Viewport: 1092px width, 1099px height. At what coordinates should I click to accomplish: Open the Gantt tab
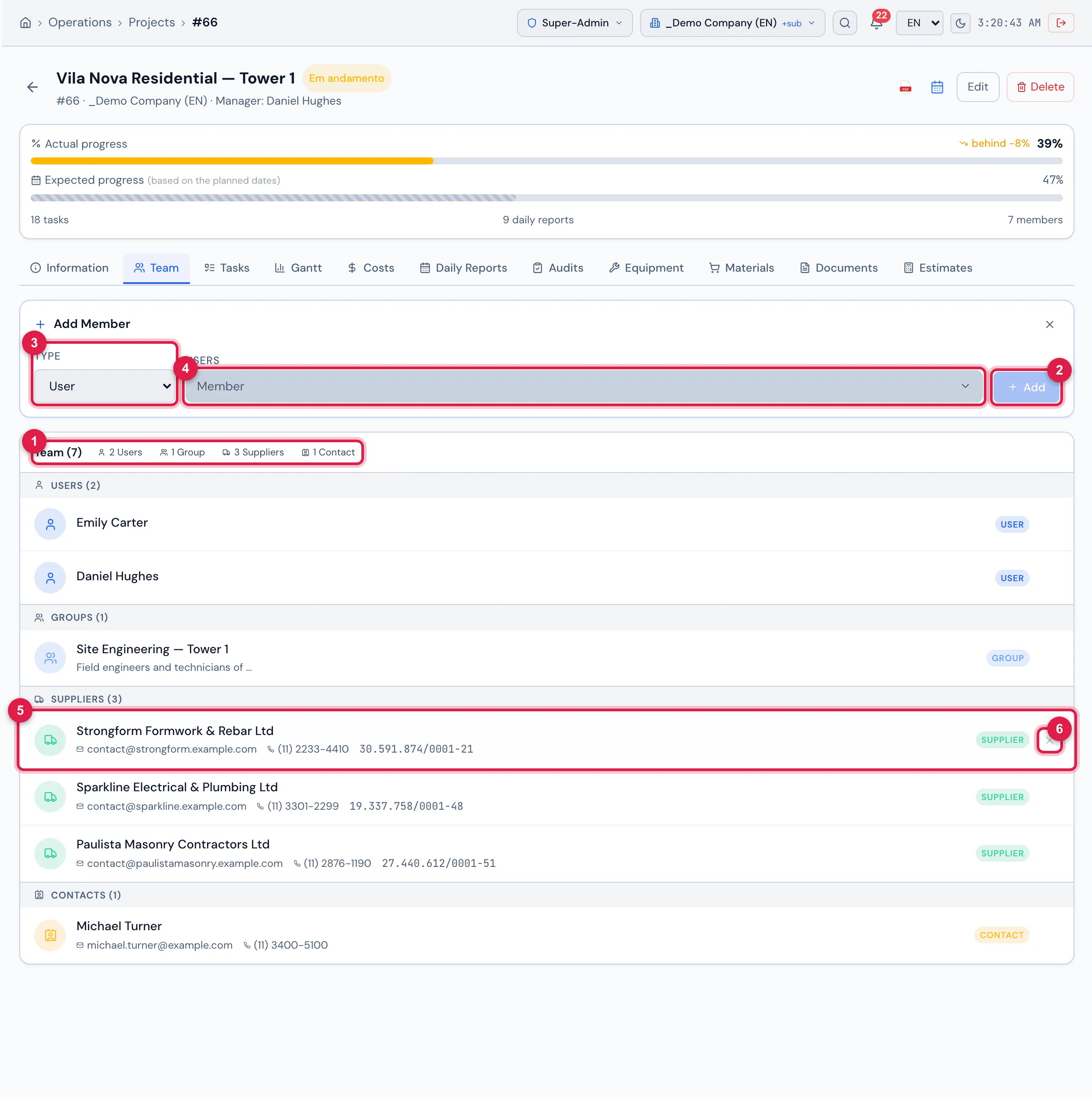(298, 268)
